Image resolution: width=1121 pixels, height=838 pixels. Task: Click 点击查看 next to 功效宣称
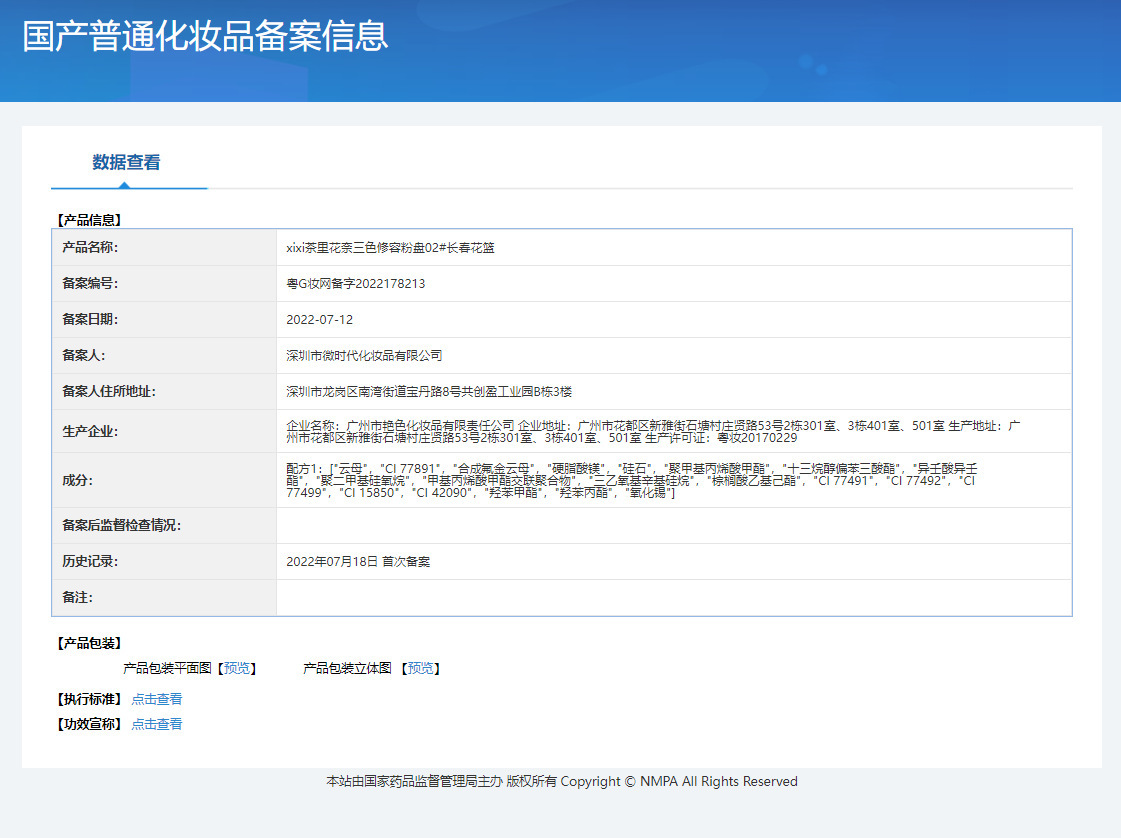coord(157,724)
